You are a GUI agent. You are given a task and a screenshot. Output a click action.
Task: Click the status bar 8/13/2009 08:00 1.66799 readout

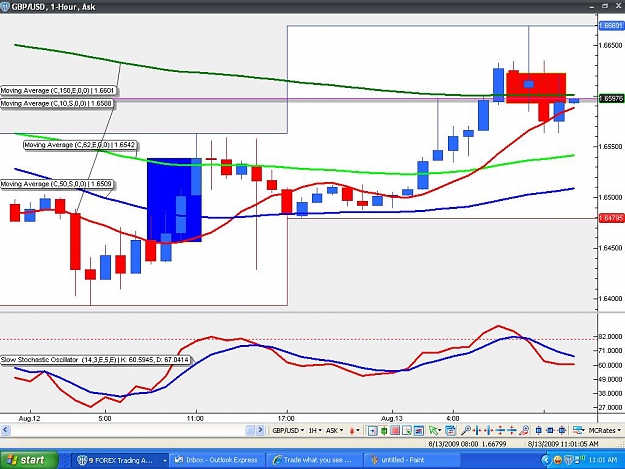(468, 443)
